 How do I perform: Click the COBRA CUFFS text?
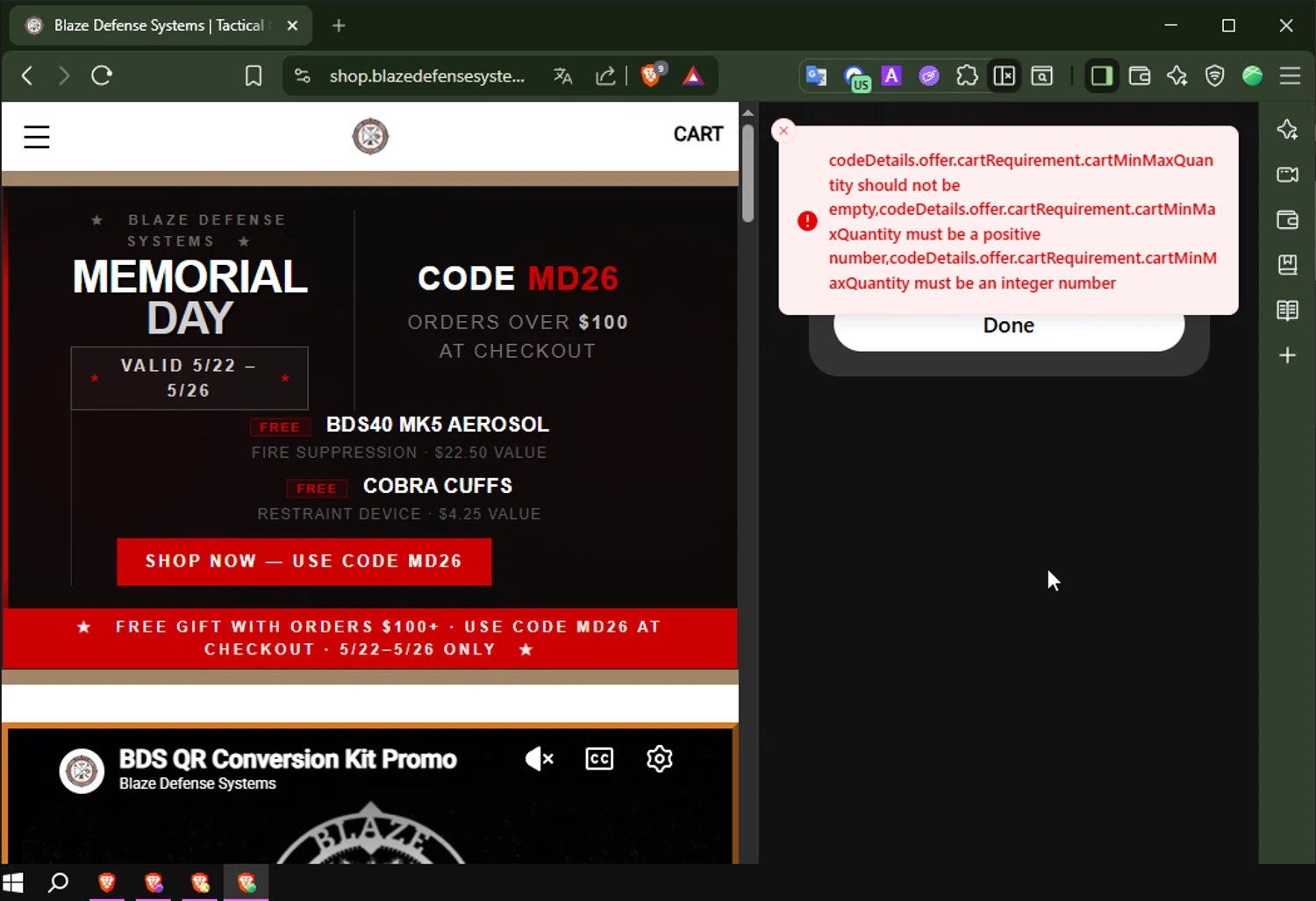coord(438,486)
